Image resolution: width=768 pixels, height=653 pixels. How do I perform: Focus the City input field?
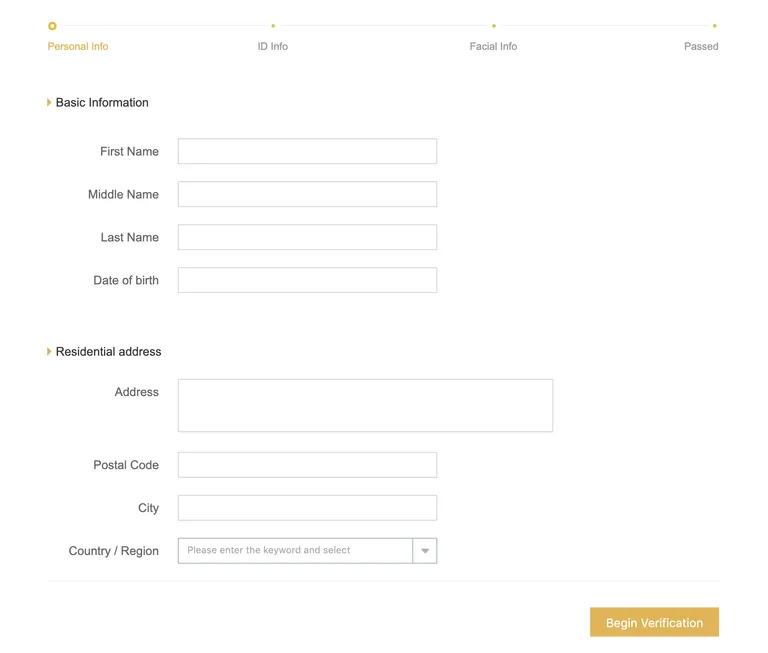pyautogui.click(x=308, y=508)
